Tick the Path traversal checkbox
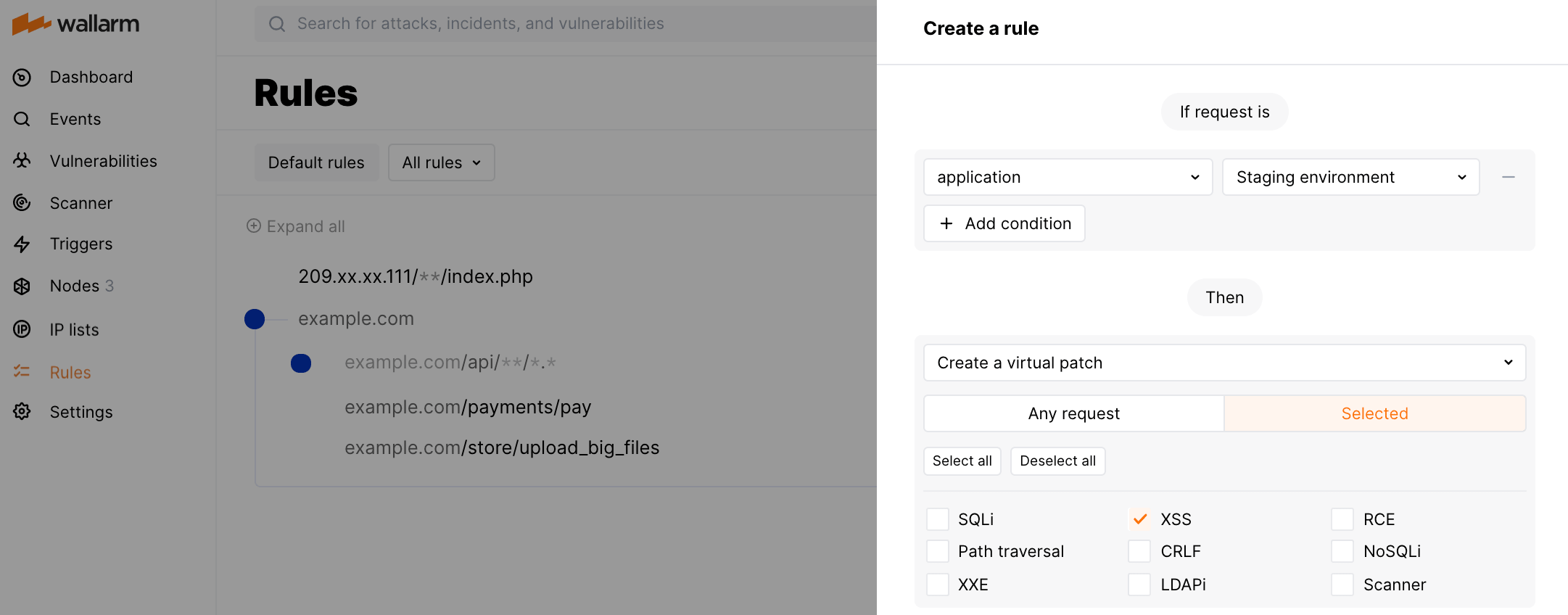 (x=937, y=551)
